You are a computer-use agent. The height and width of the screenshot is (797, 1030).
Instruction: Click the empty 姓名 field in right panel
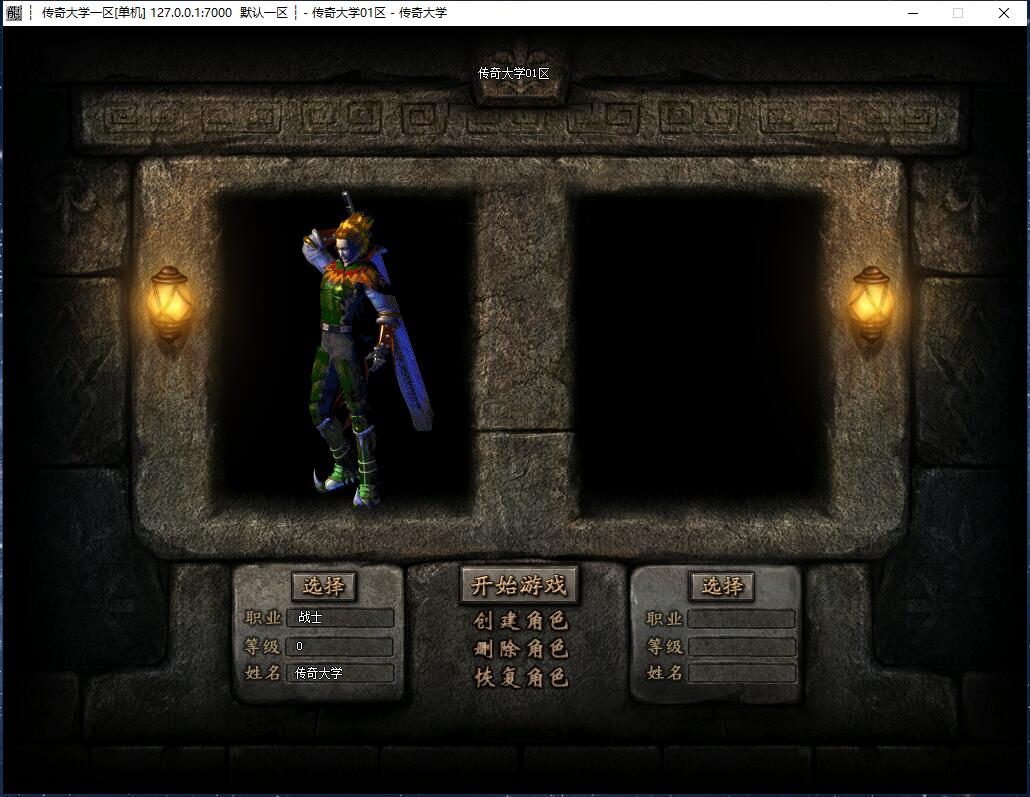pyautogui.click(x=742, y=673)
